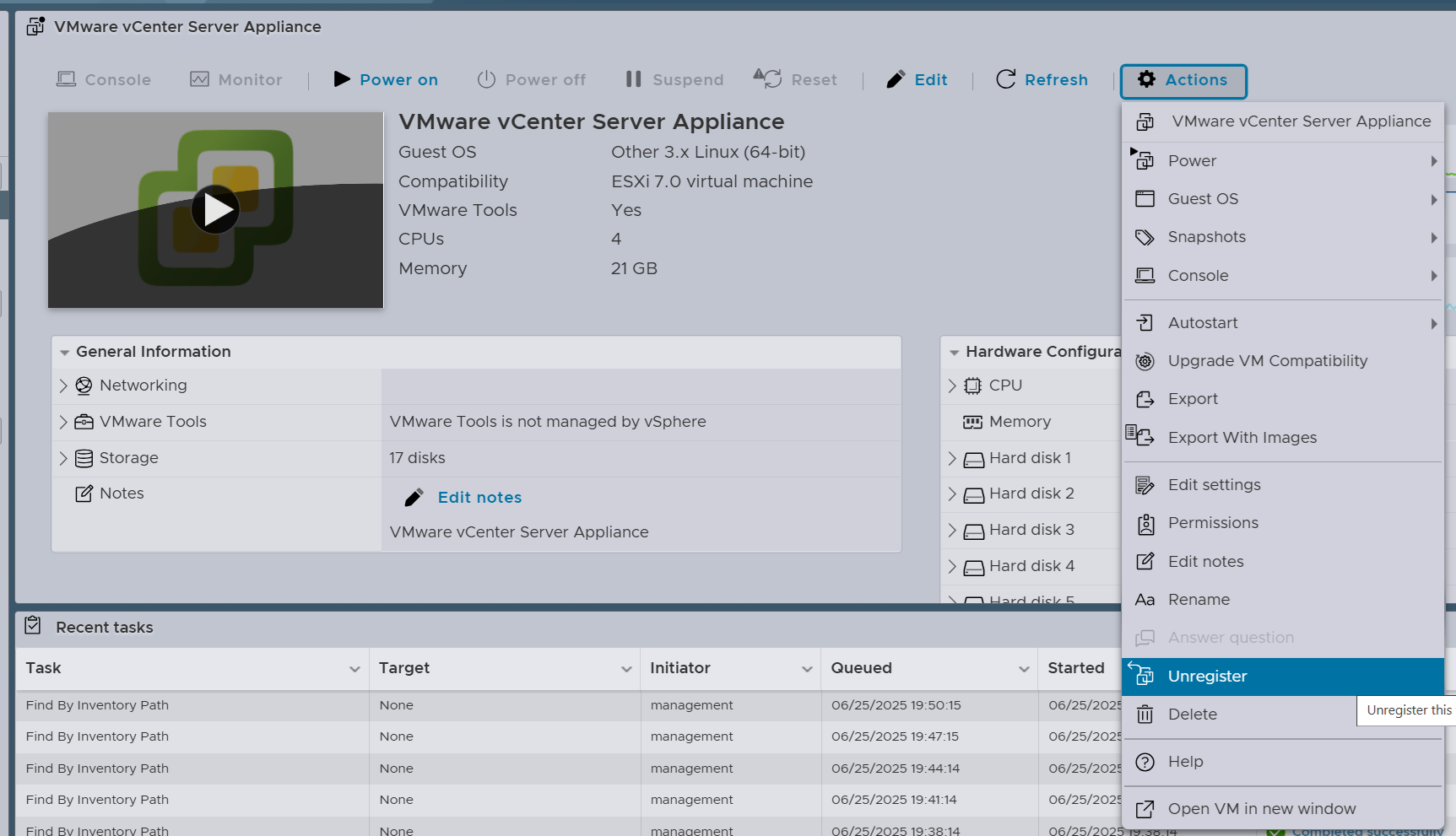Click the Delete trash can icon
Screen dimensions: 1456x836
[x=1145, y=715]
